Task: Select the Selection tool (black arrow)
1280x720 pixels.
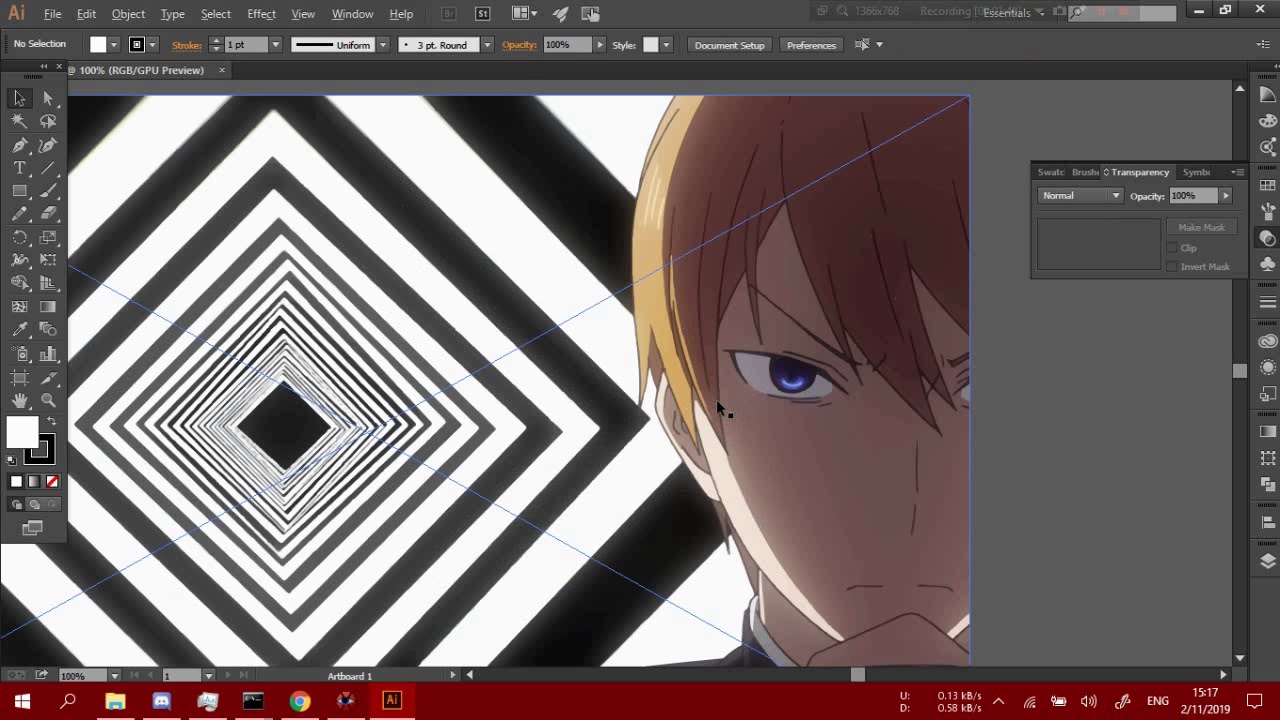Action: click(19, 98)
